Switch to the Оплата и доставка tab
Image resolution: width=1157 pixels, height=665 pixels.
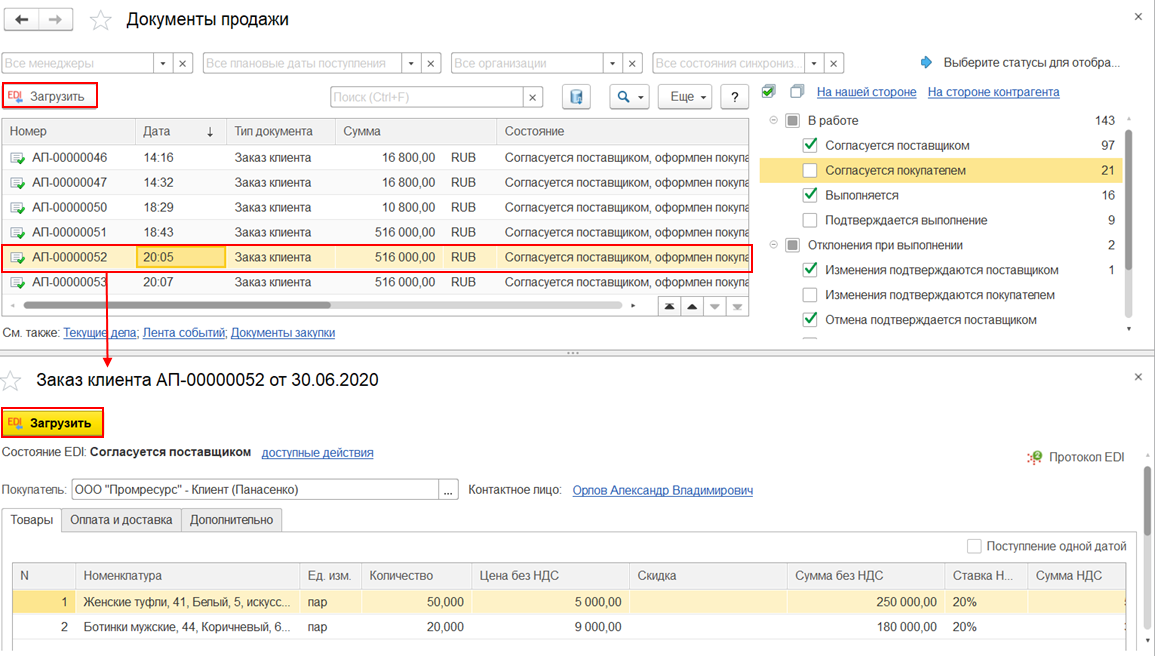(x=121, y=520)
